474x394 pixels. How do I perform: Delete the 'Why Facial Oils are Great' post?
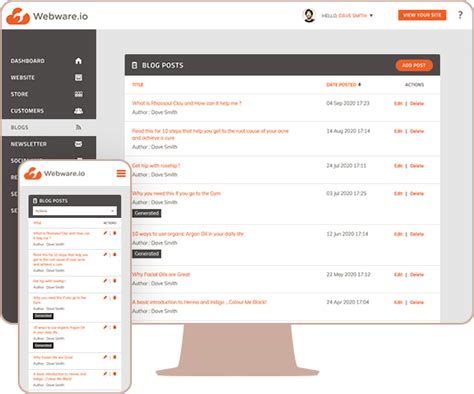pyautogui.click(x=417, y=275)
